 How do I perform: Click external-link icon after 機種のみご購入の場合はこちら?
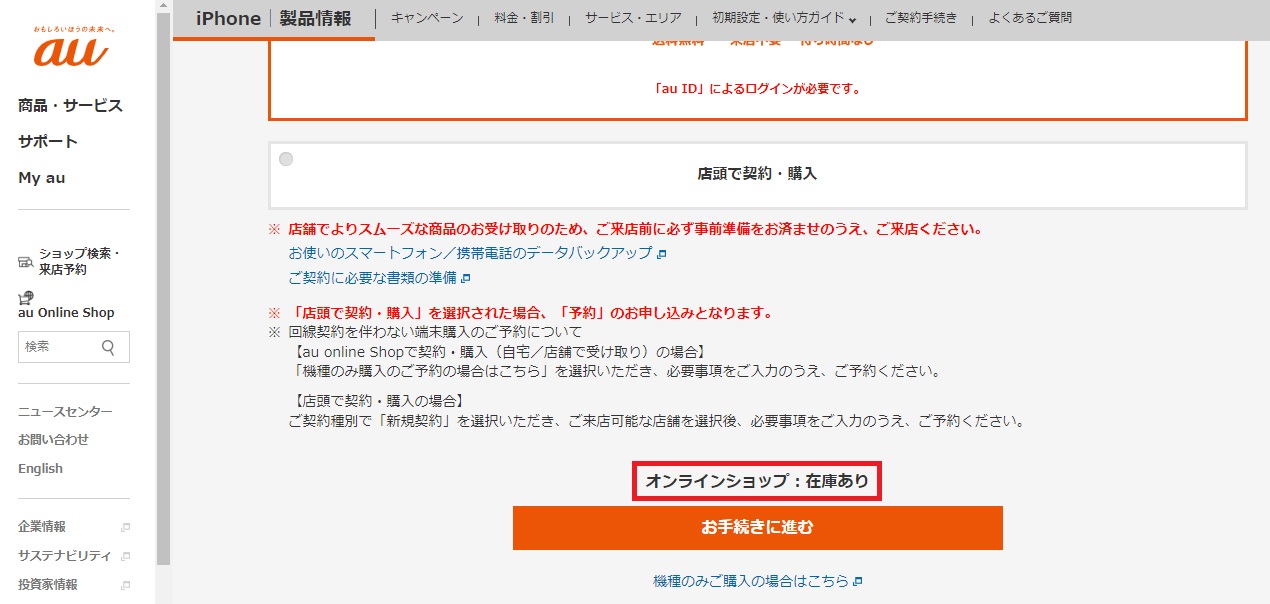pyautogui.click(x=858, y=581)
